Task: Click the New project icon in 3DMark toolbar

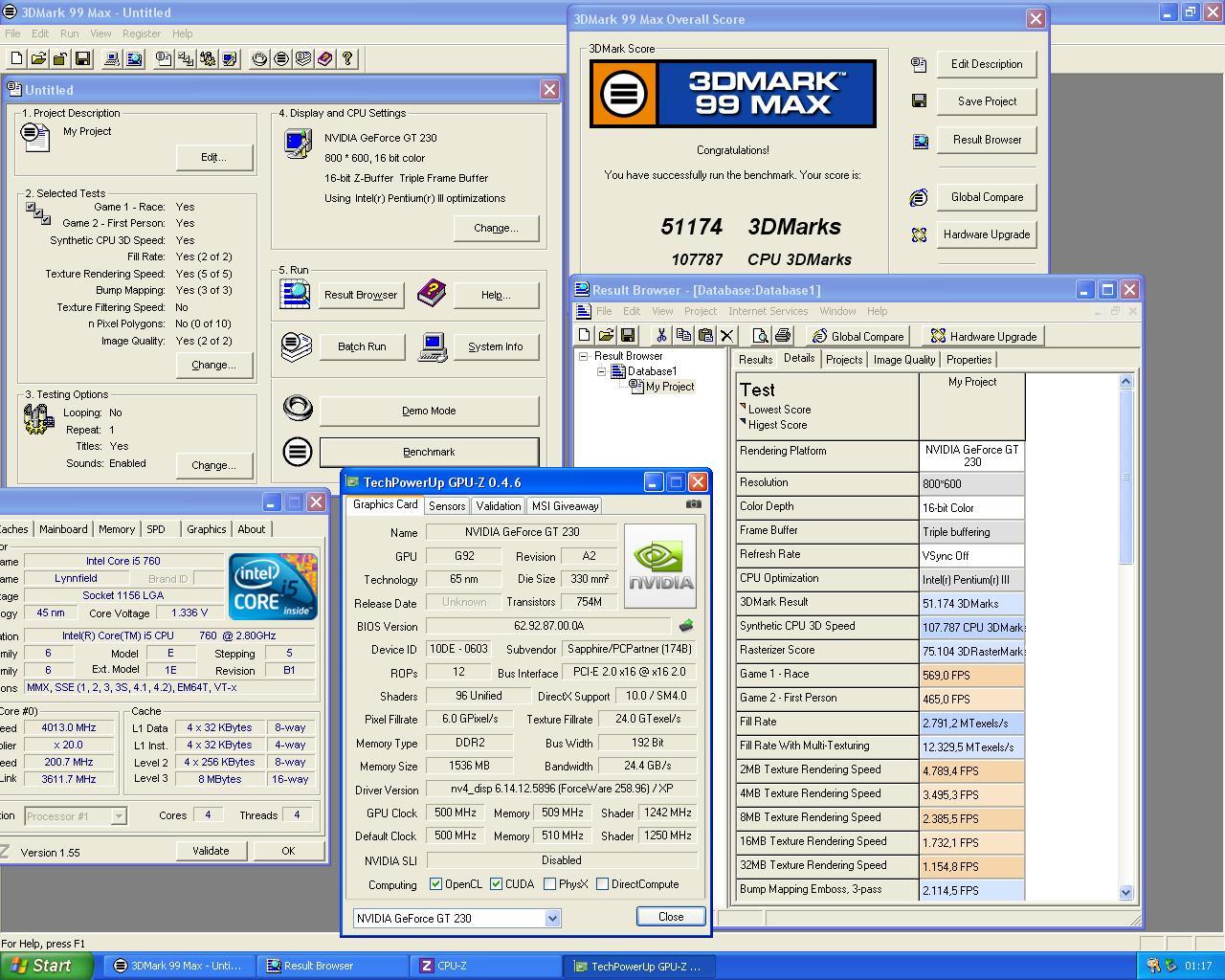Action: click(16, 59)
